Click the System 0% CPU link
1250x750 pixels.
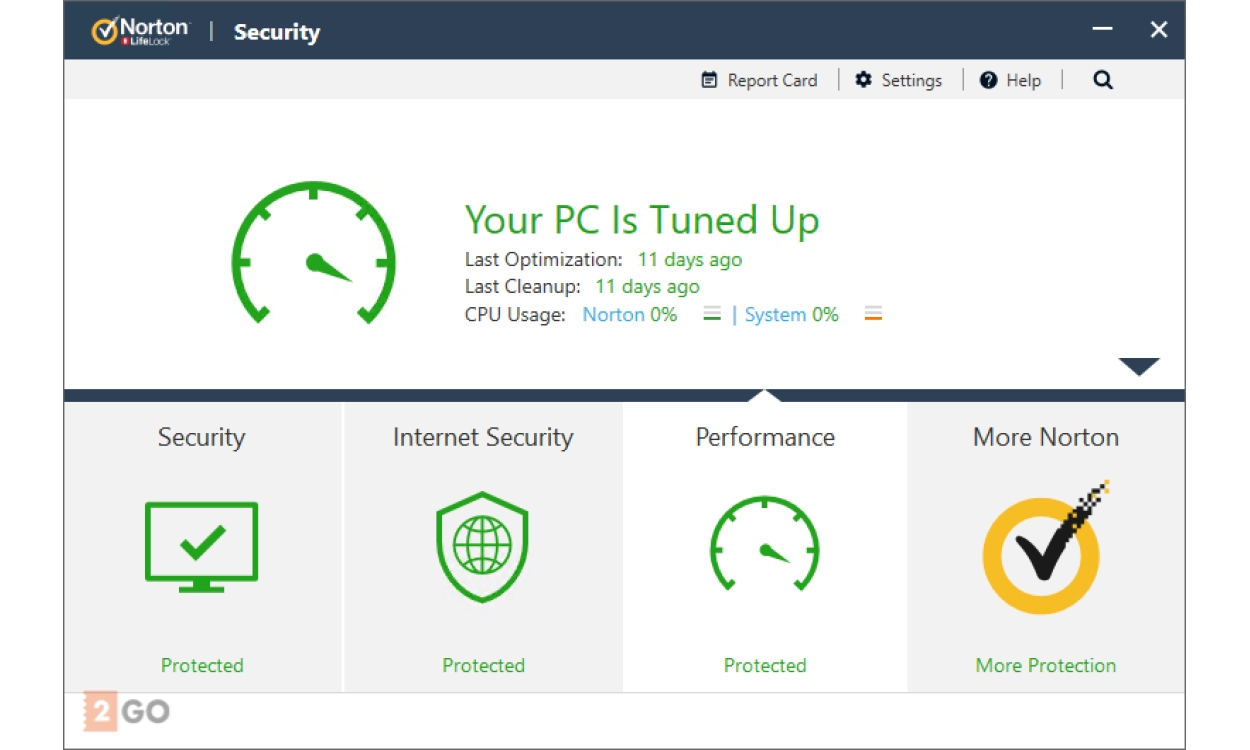[x=791, y=315]
